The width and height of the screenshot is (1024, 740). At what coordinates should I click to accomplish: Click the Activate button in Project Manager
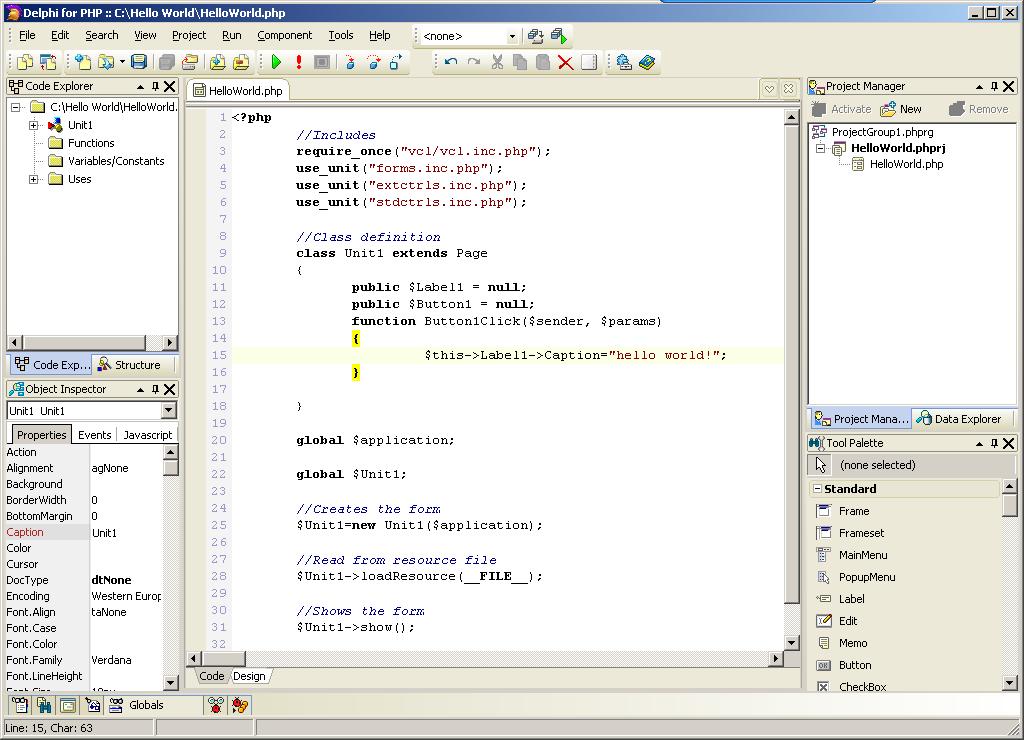(x=841, y=109)
